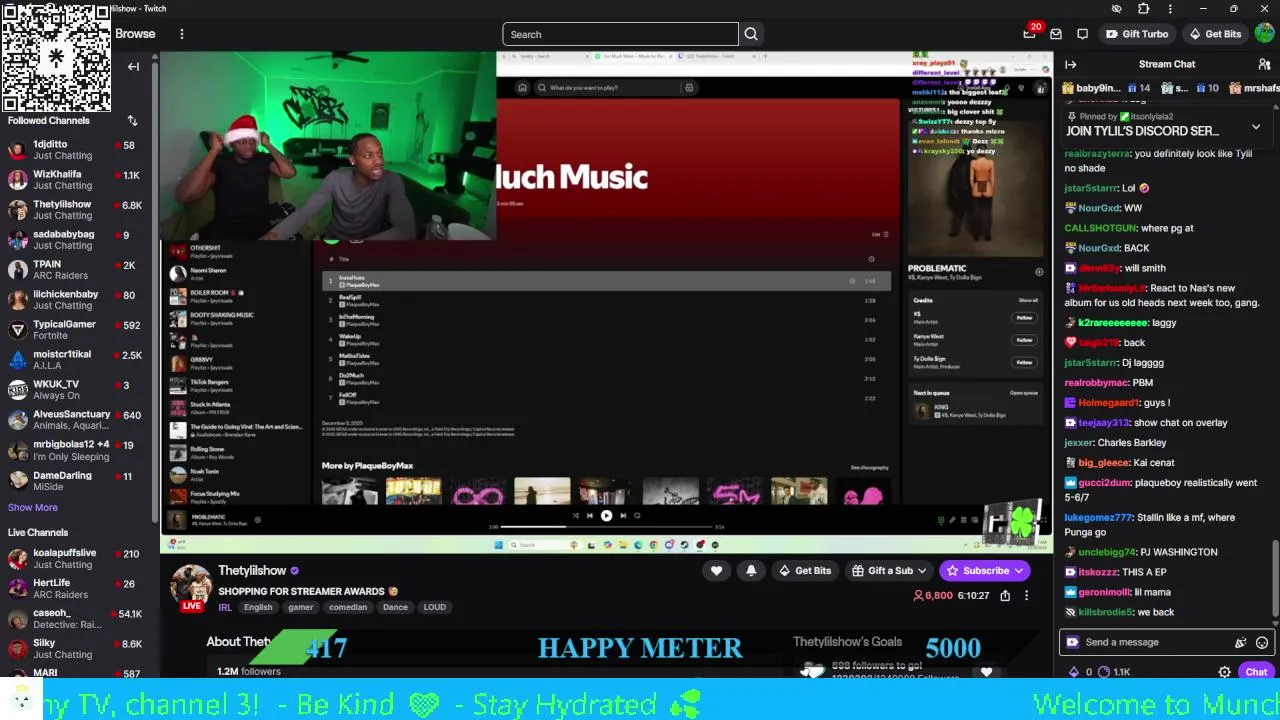The image size is (1280, 720).
Task: Toggle follow heart for Thetylilshow
Action: [716, 570]
